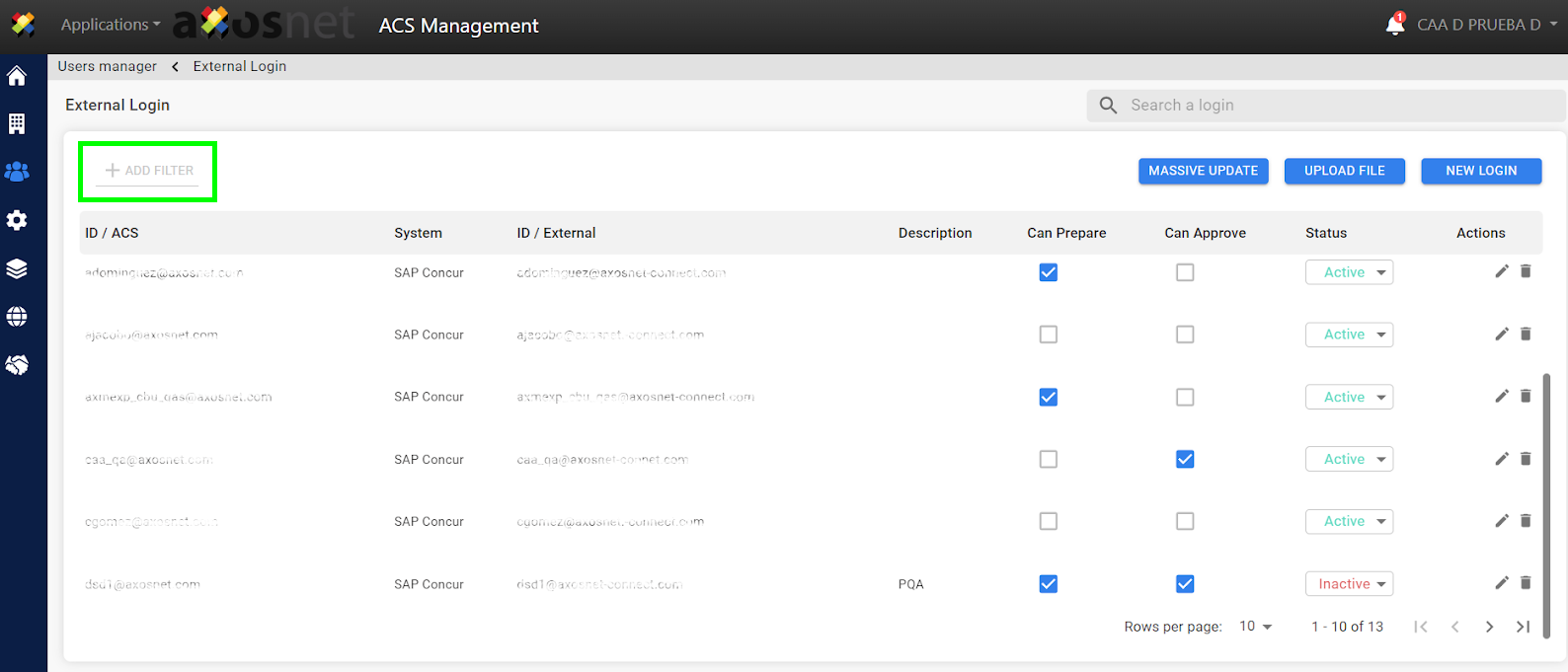Open the Inactive status dropdown
1568x672 pixels.
click(1349, 584)
